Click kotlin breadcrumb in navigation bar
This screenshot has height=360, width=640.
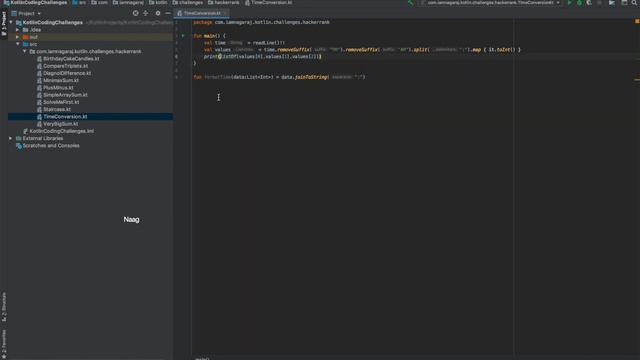158,2
